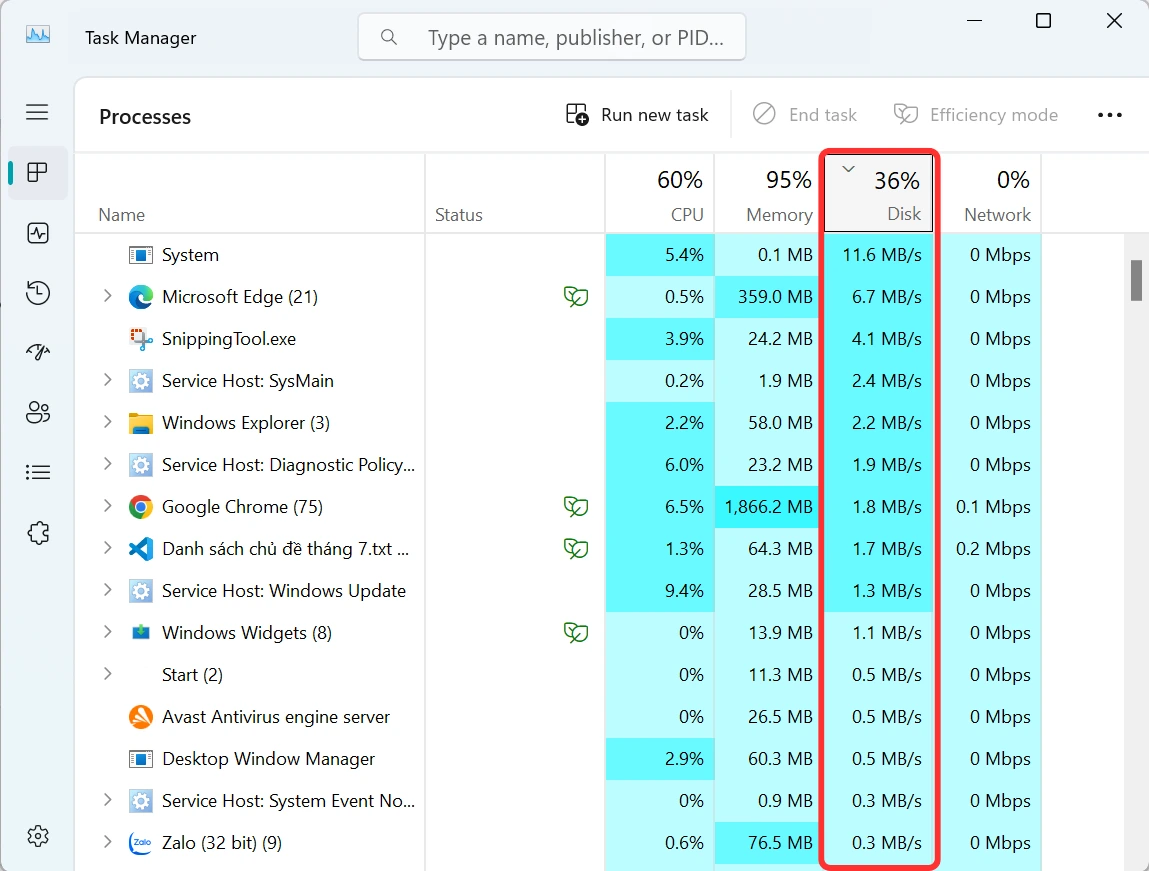Sort by the Status column header
The width and height of the screenshot is (1149, 871).
tap(515, 193)
